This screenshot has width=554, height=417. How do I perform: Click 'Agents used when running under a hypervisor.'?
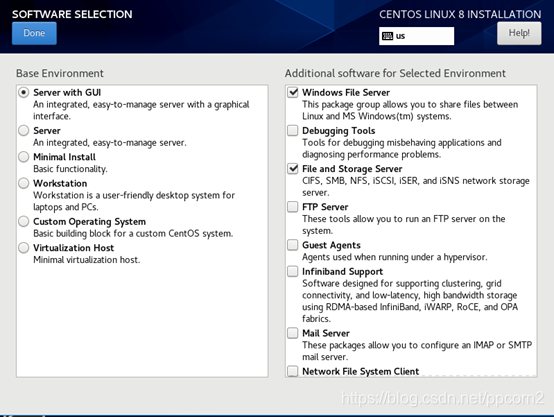[x=394, y=257]
